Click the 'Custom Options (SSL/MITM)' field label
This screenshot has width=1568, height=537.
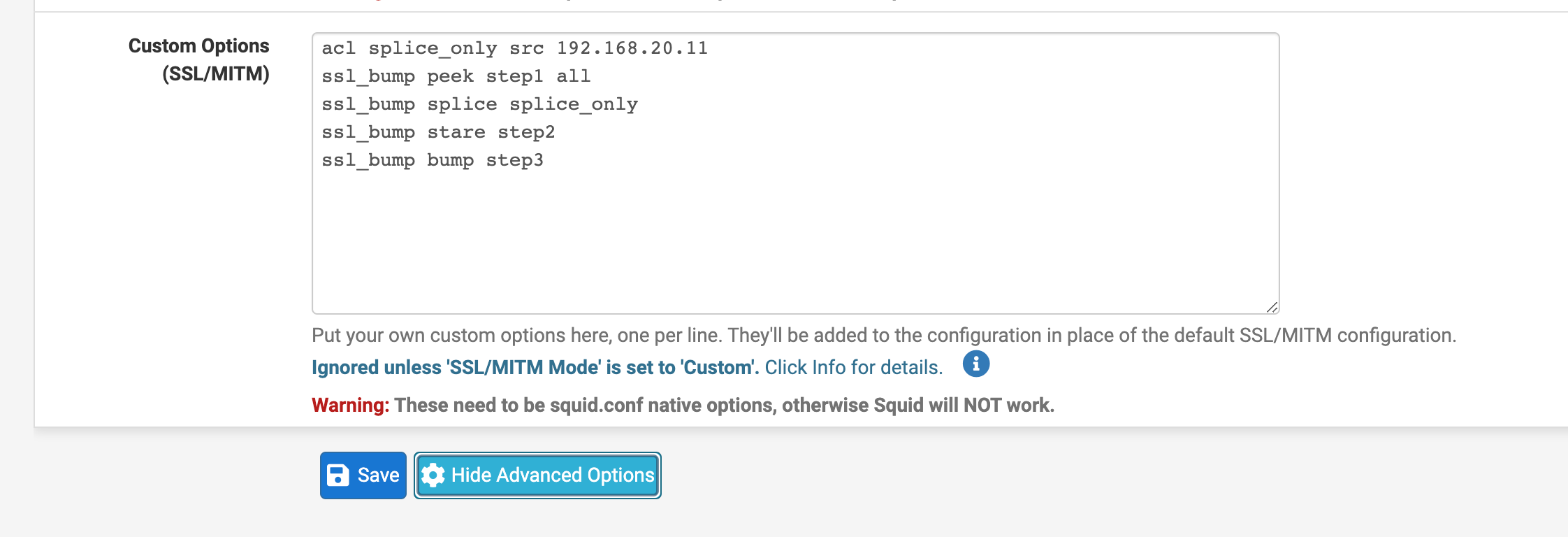pos(199,59)
